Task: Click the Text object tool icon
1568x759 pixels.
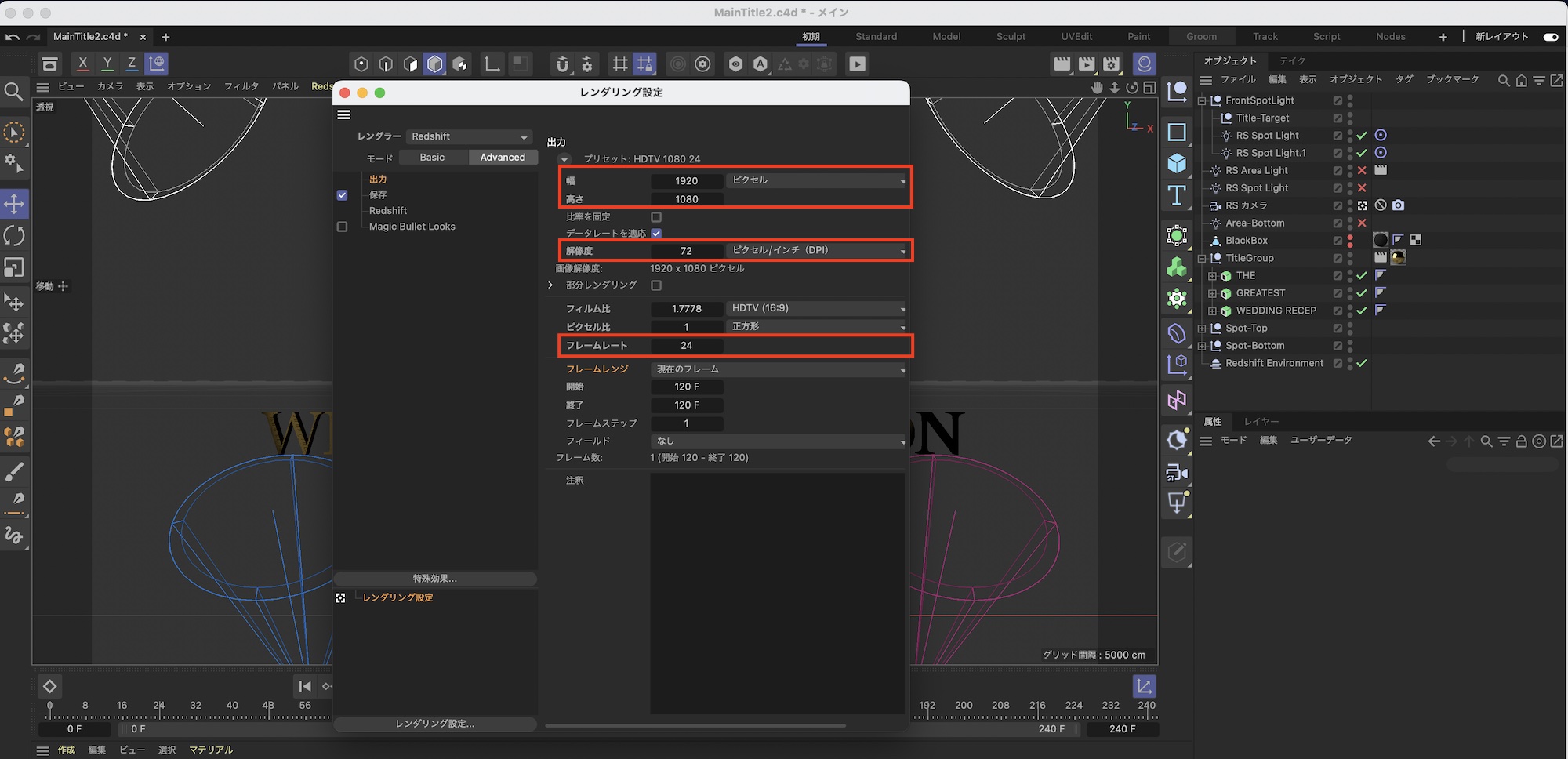Action: pyautogui.click(x=1177, y=195)
